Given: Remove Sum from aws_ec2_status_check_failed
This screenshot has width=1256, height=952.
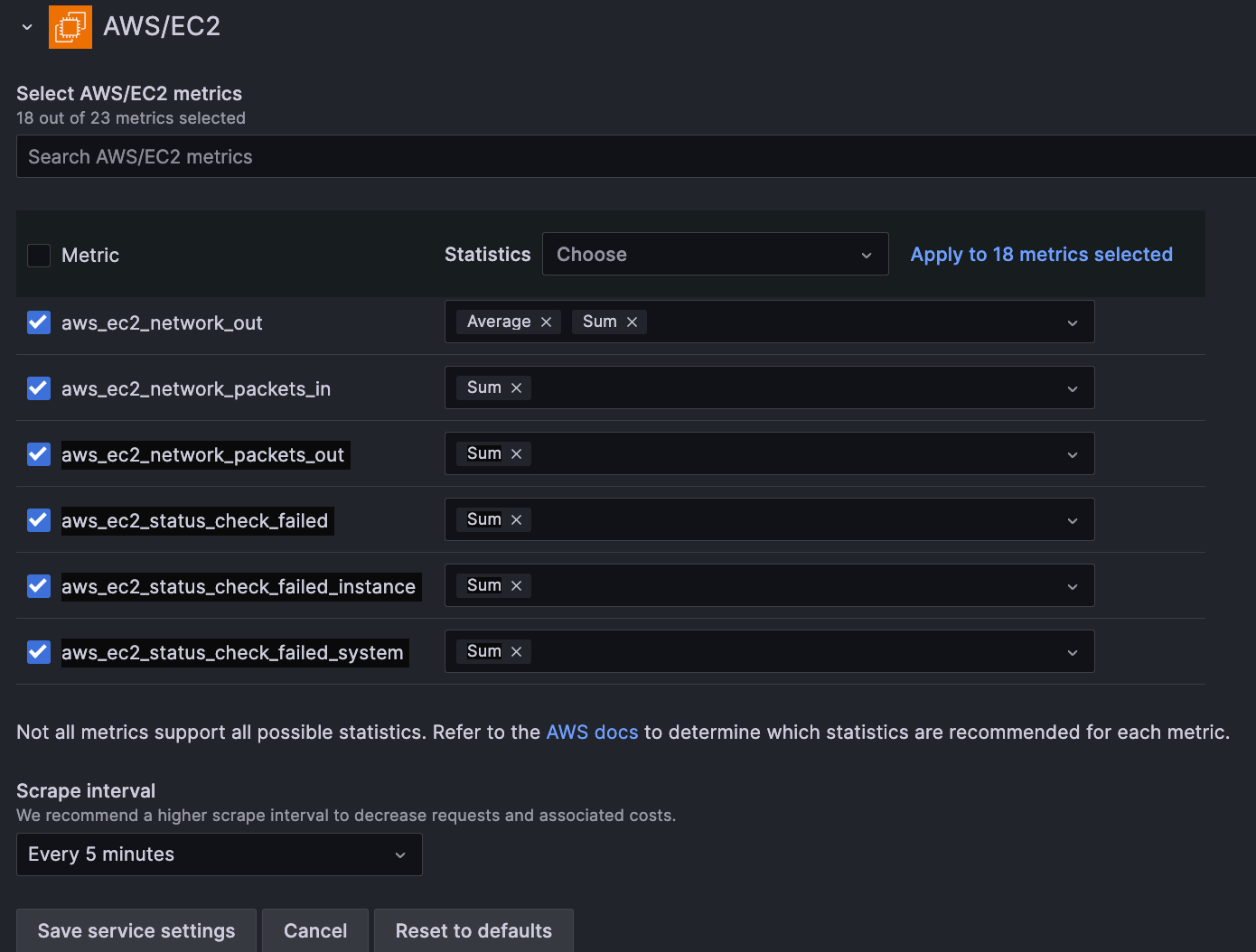Looking at the screenshot, I should tap(516, 519).
